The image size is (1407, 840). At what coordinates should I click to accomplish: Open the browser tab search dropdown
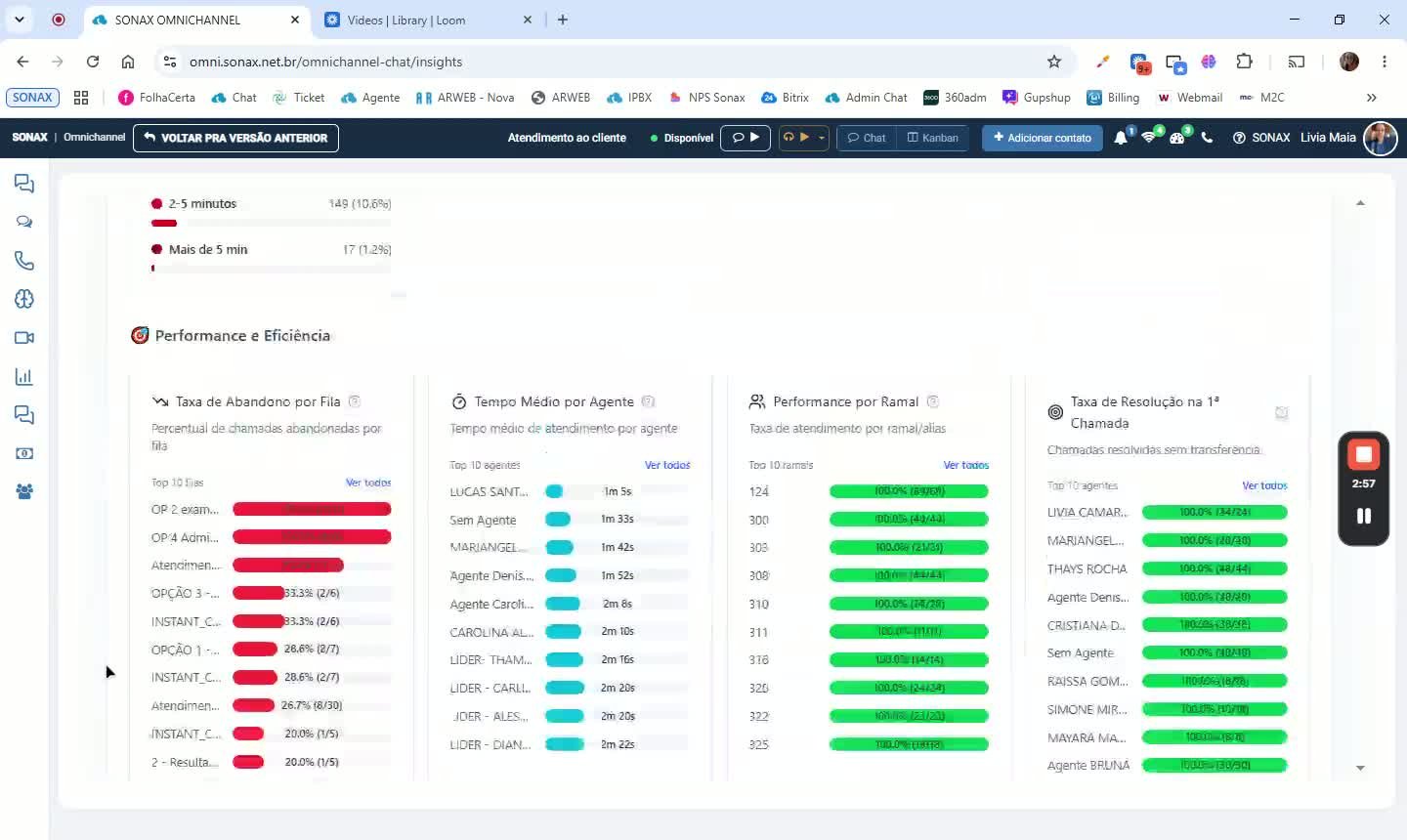click(x=19, y=20)
